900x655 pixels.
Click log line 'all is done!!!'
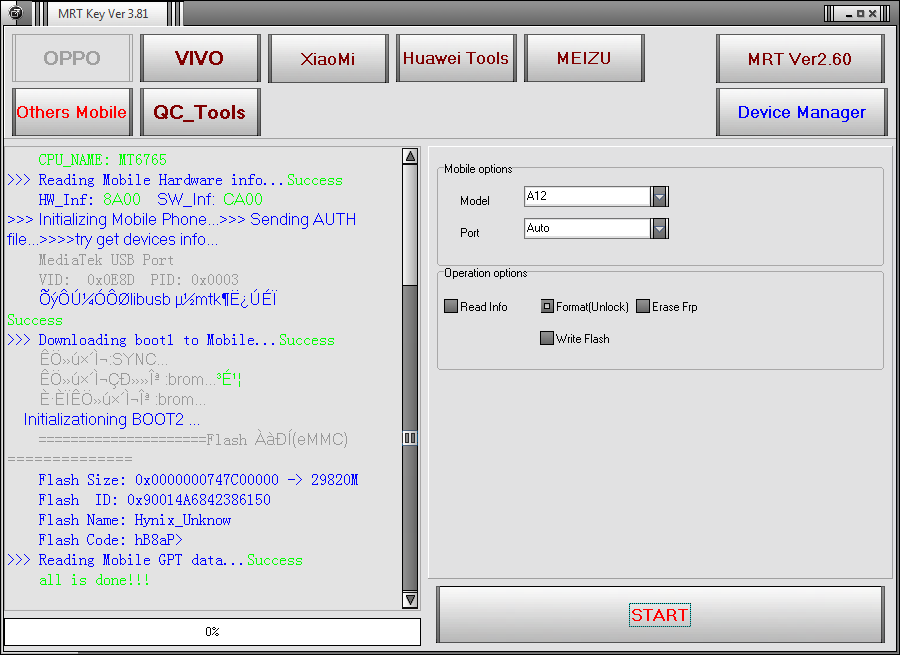pos(94,580)
